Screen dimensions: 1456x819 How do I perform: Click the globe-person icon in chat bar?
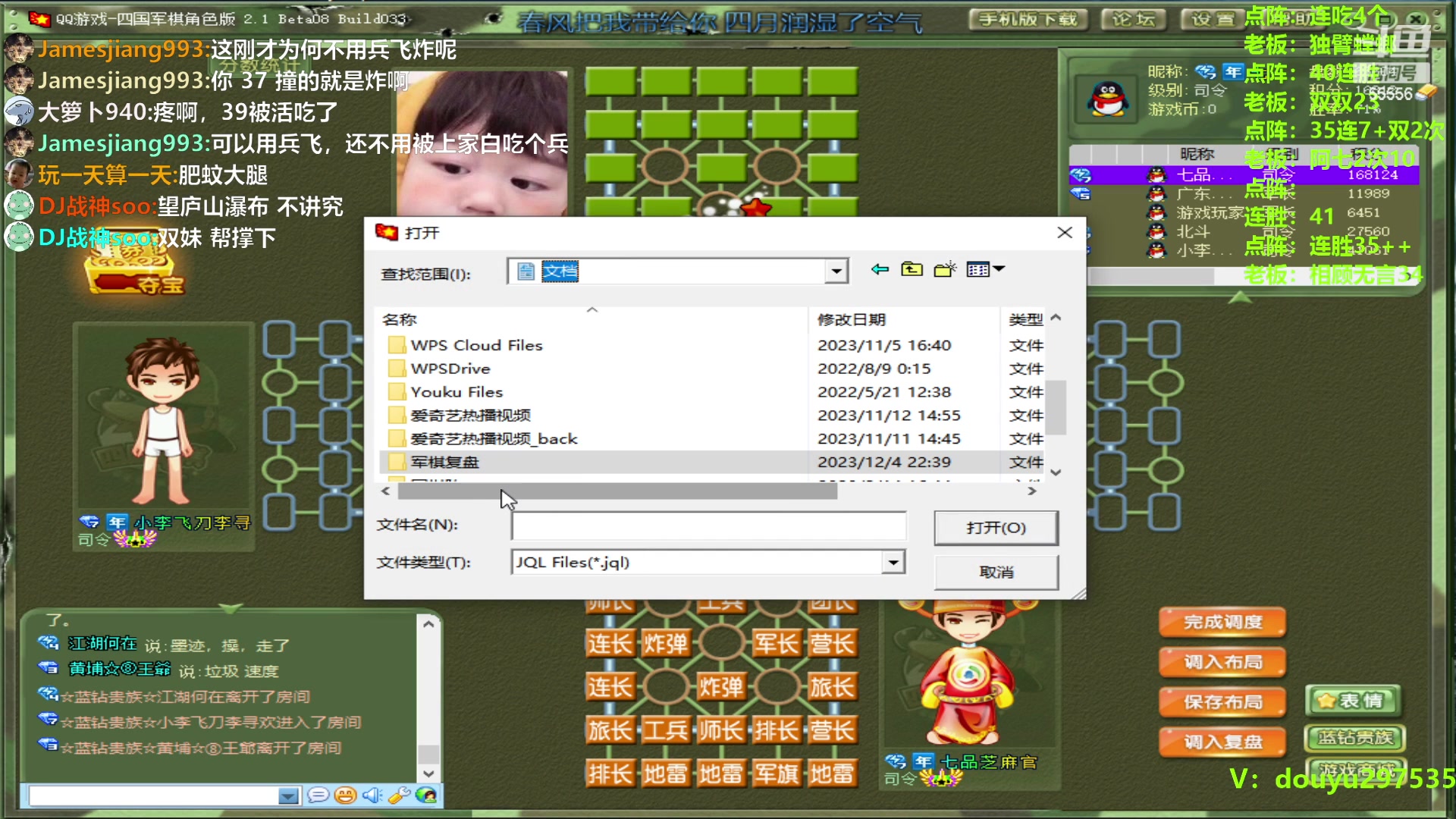coord(426,795)
